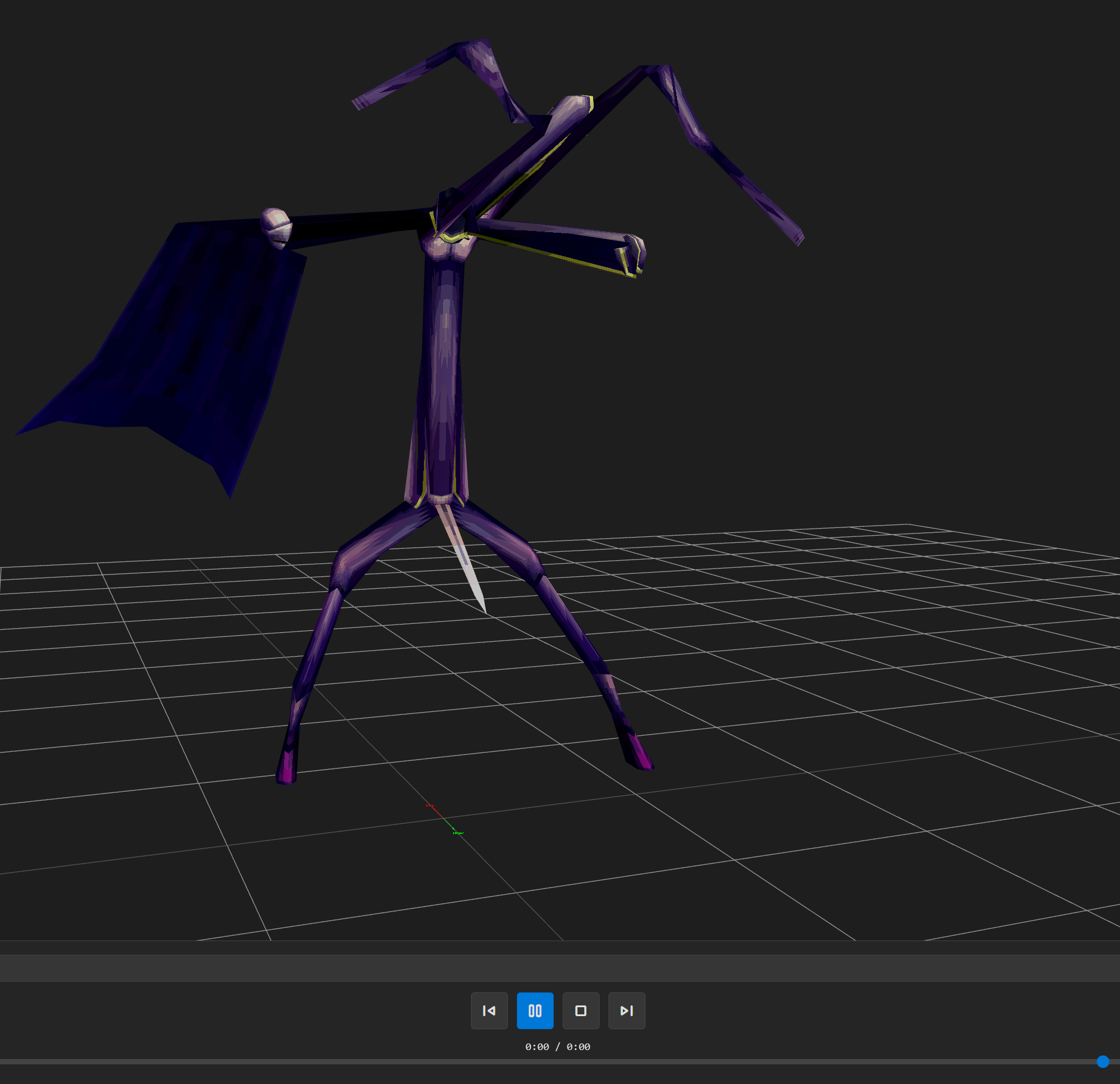Image resolution: width=1120 pixels, height=1084 pixels.
Task: Click the blue seek slider handle
Action: 1102,1061
